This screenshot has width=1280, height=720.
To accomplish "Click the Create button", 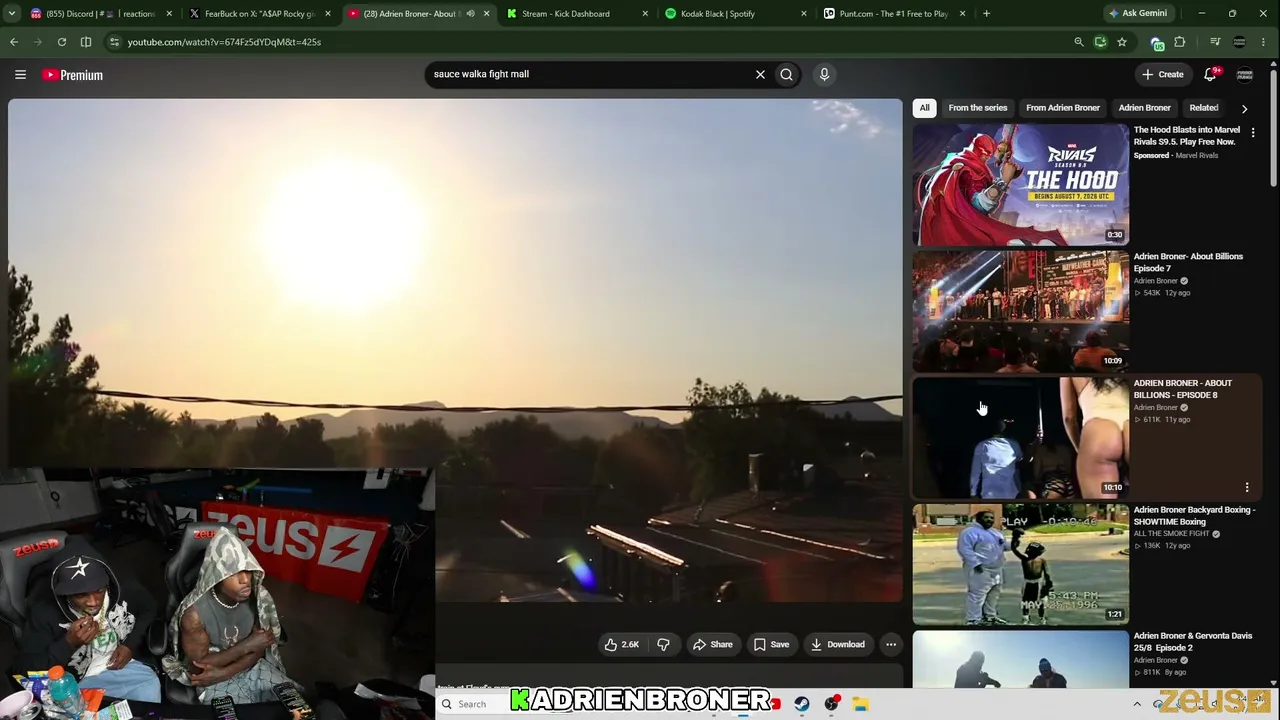I will coord(1163,74).
